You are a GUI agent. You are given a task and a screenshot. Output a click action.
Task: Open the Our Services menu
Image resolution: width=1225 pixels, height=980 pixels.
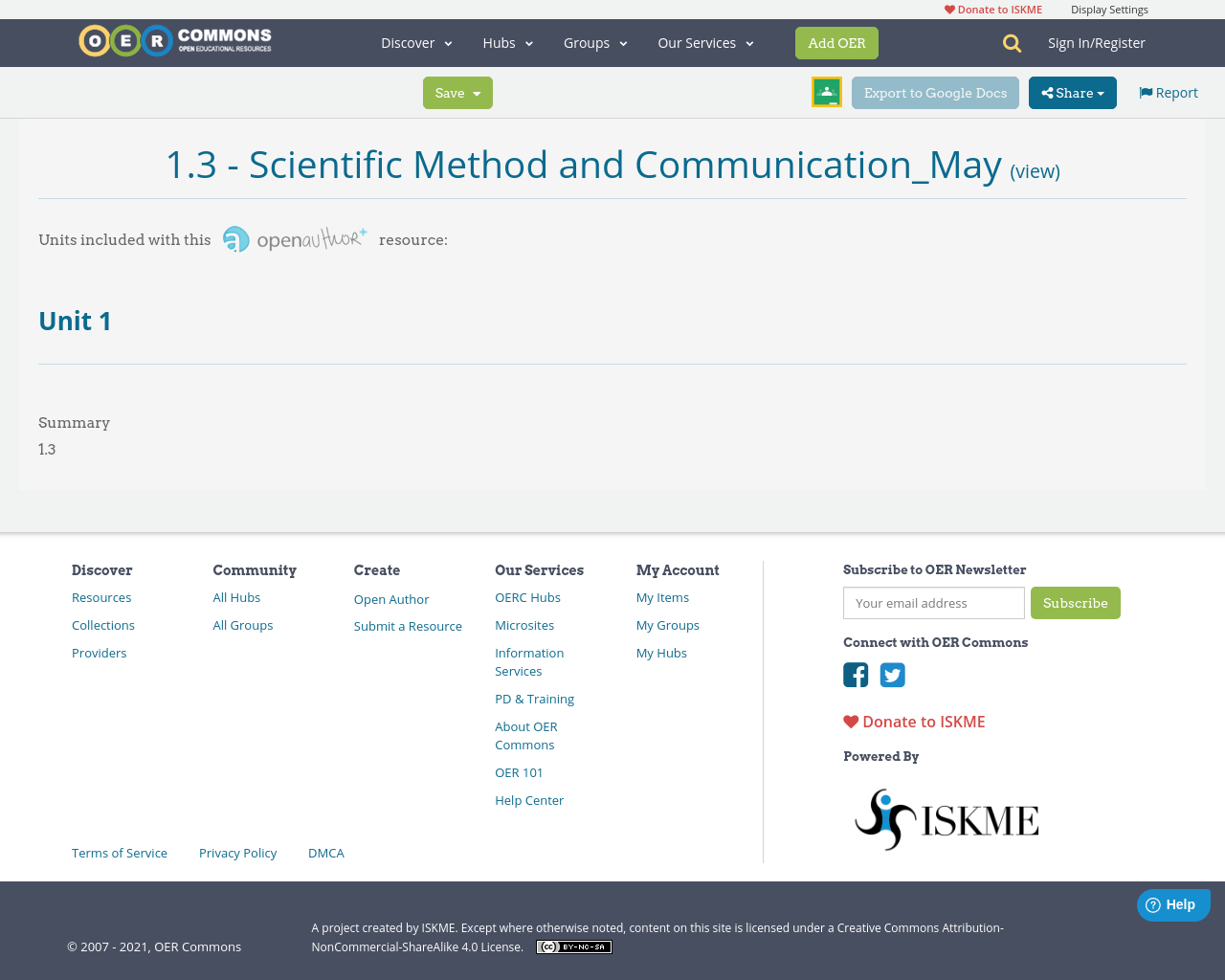704,42
